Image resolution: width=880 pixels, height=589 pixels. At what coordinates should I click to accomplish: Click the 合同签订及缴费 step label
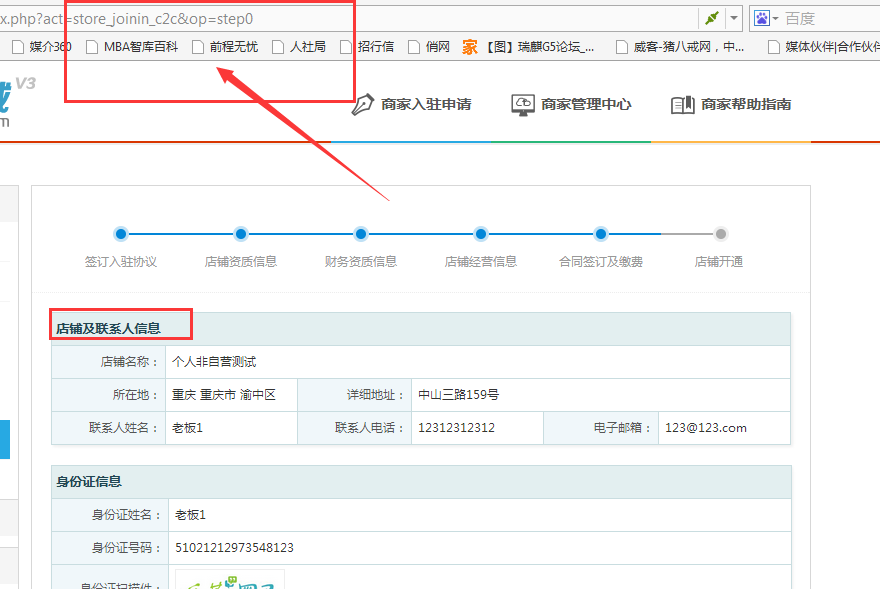coord(601,262)
